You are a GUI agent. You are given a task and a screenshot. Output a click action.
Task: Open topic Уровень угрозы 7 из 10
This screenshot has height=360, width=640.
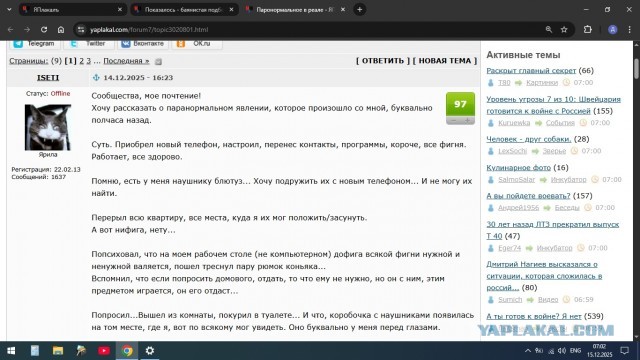point(553,105)
